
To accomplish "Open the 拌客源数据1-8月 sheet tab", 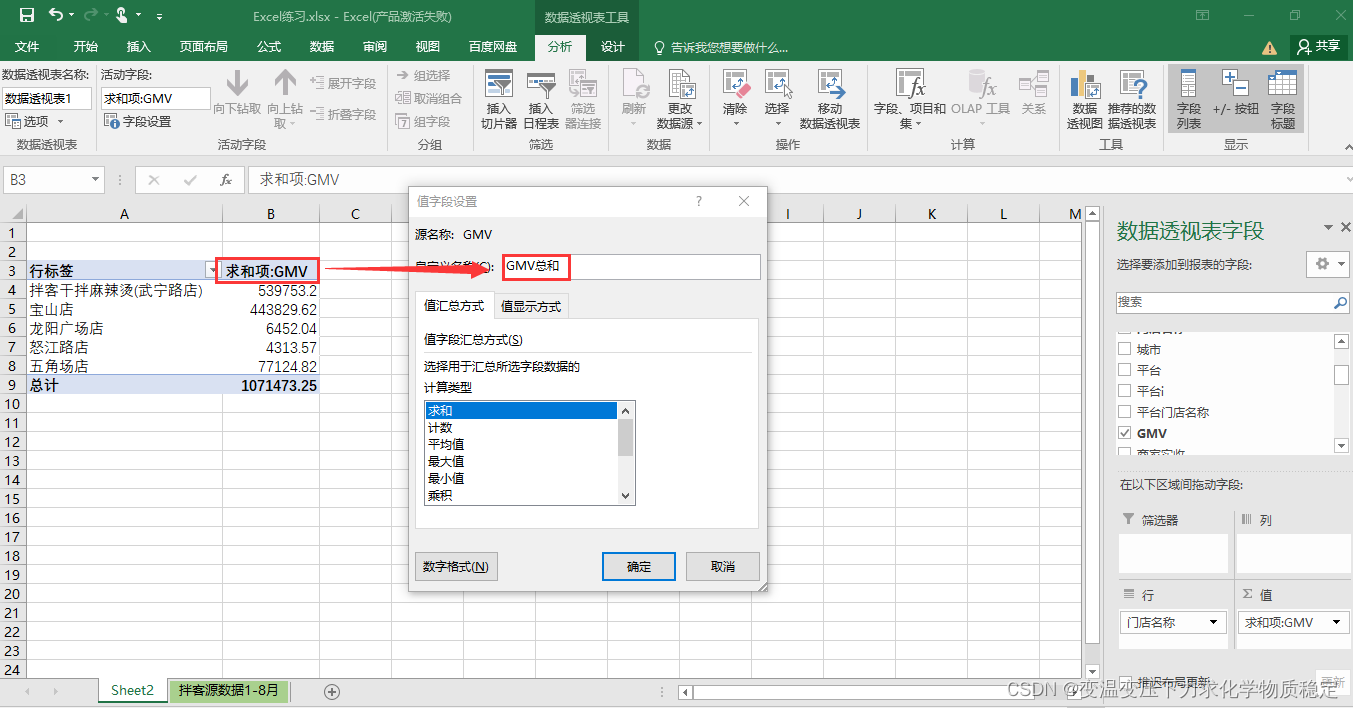I will [229, 690].
